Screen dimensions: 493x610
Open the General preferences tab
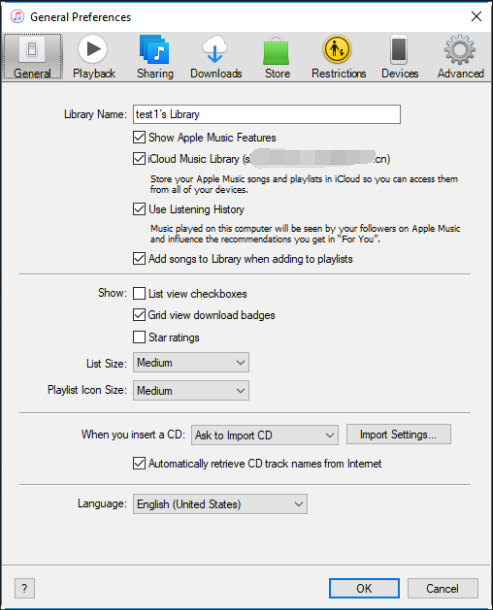[x=32, y=57]
